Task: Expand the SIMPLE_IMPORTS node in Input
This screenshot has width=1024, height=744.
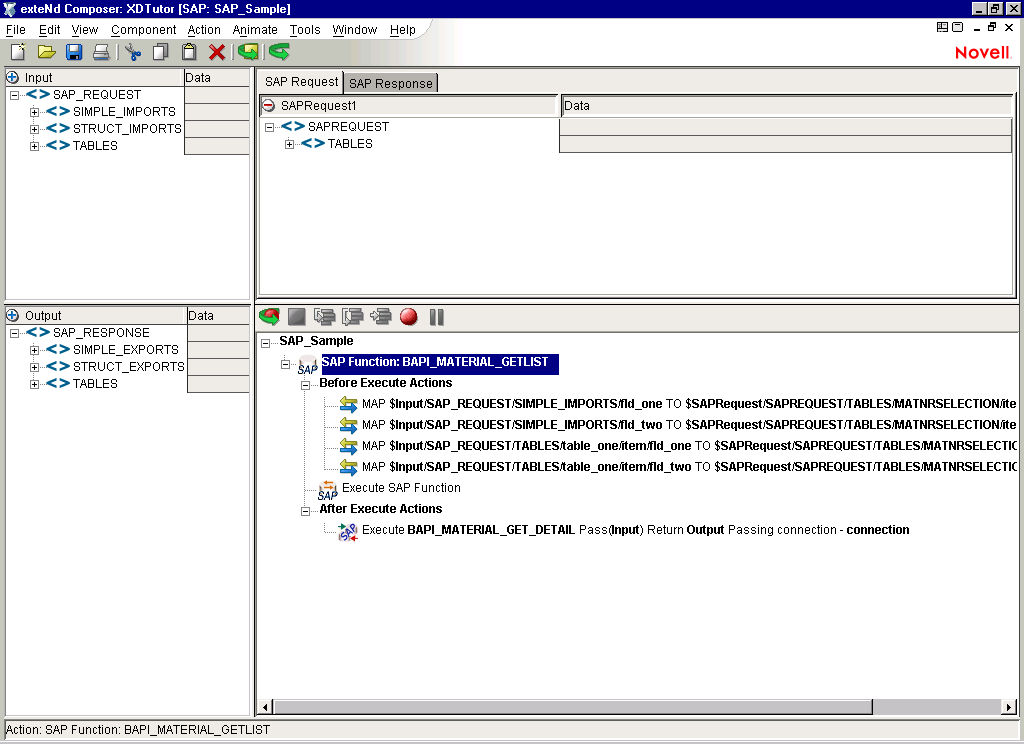Action: click(34, 112)
